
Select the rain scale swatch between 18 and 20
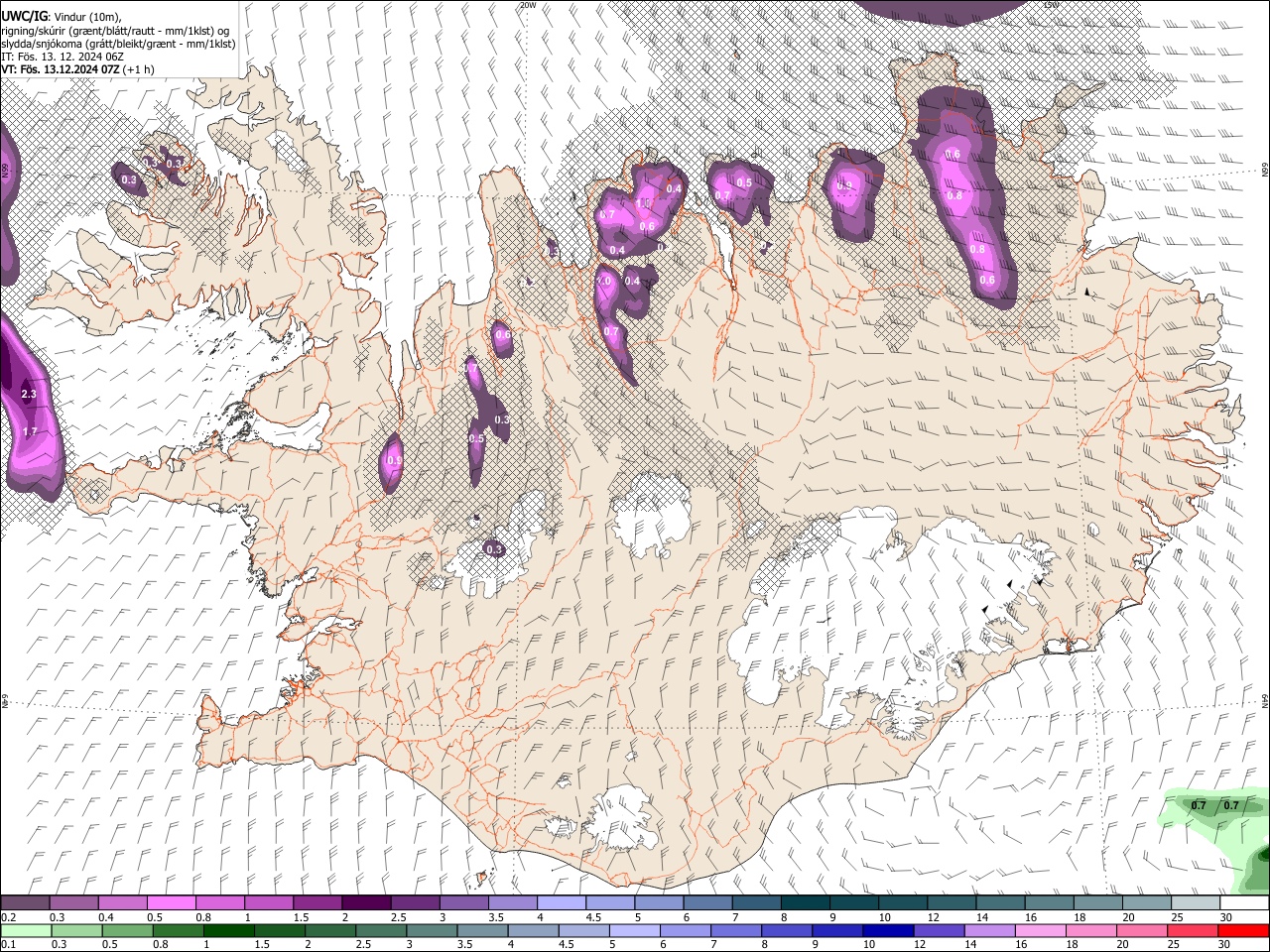1091,930
